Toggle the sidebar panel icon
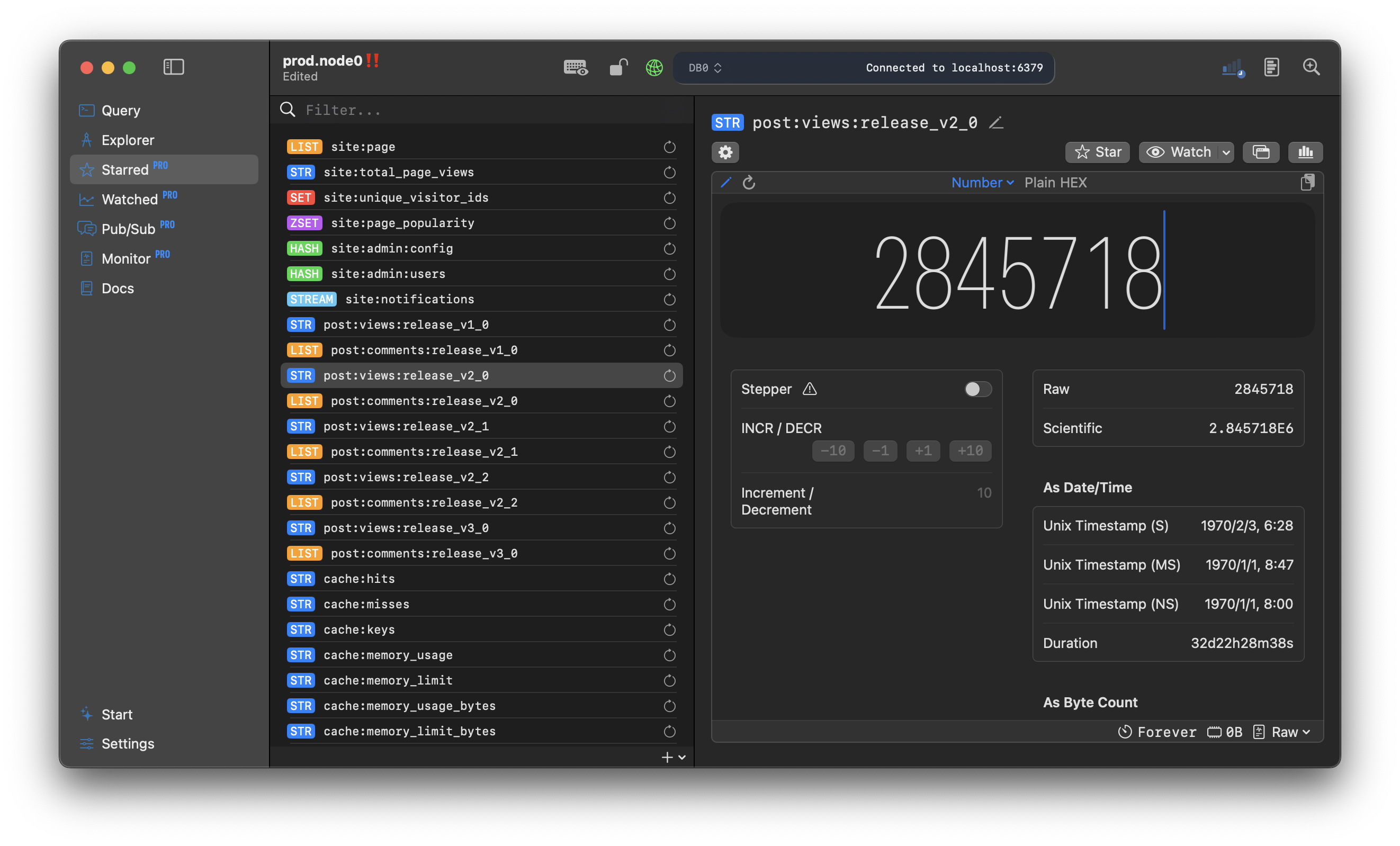This screenshot has width=1400, height=846. (173, 67)
